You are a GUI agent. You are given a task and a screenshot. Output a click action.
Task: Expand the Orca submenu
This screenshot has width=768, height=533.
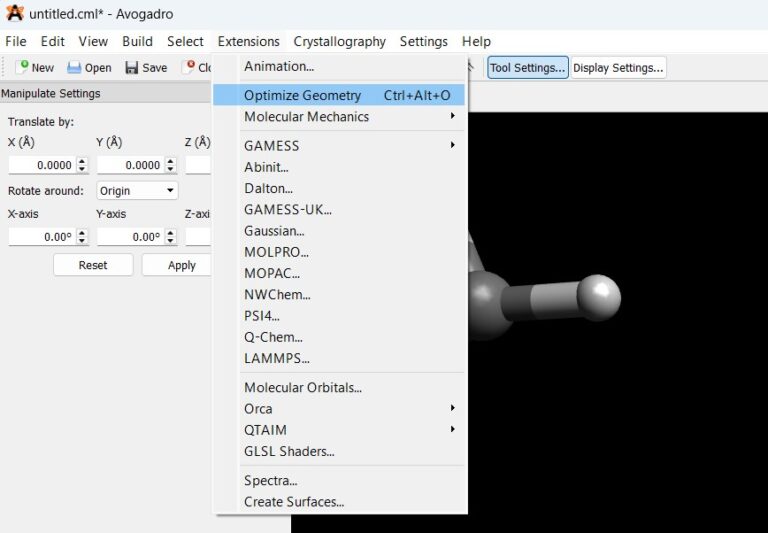coord(339,409)
